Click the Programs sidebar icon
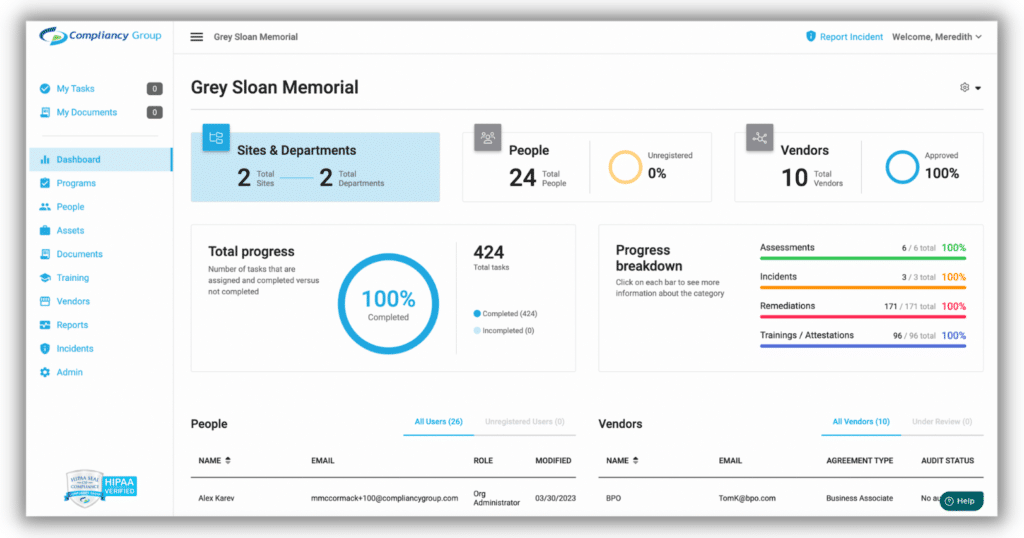Screen dimensions: 1024x538 [44, 183]
